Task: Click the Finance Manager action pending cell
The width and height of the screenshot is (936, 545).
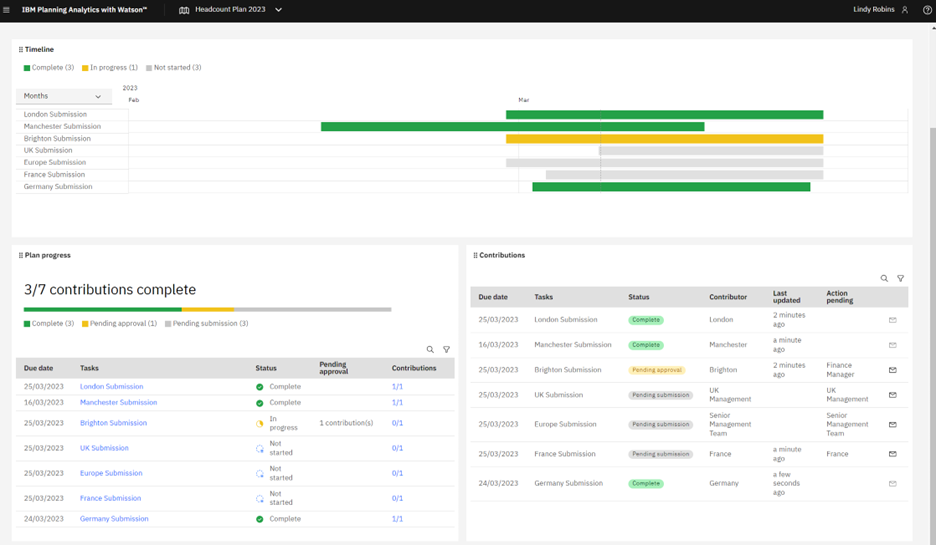Action: [x=840, y=370]
